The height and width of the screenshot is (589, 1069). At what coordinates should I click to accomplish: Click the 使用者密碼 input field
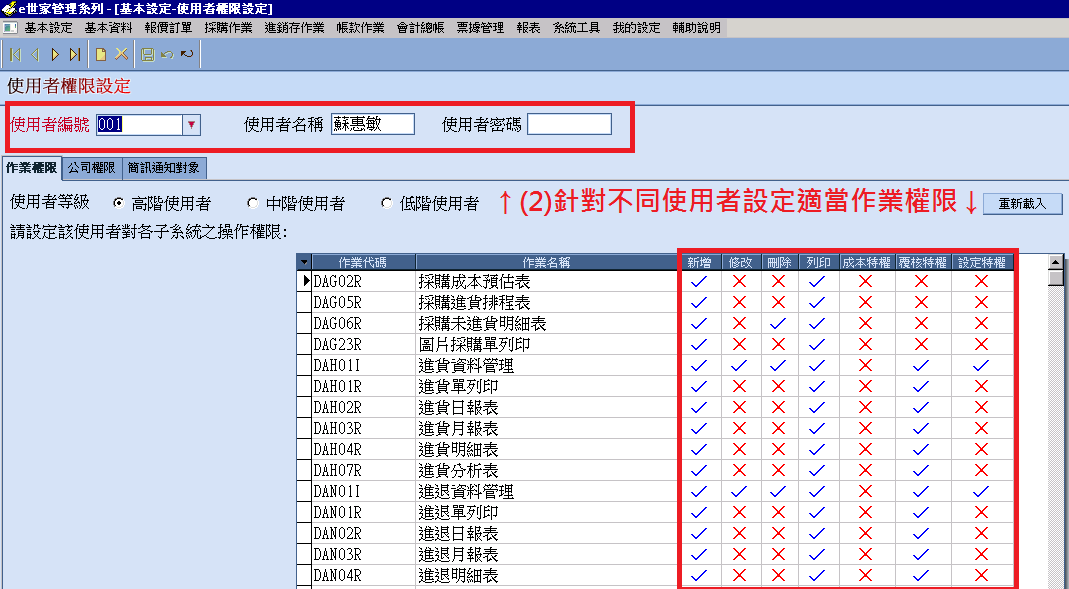pyautogui.click(x=569, y=124)
